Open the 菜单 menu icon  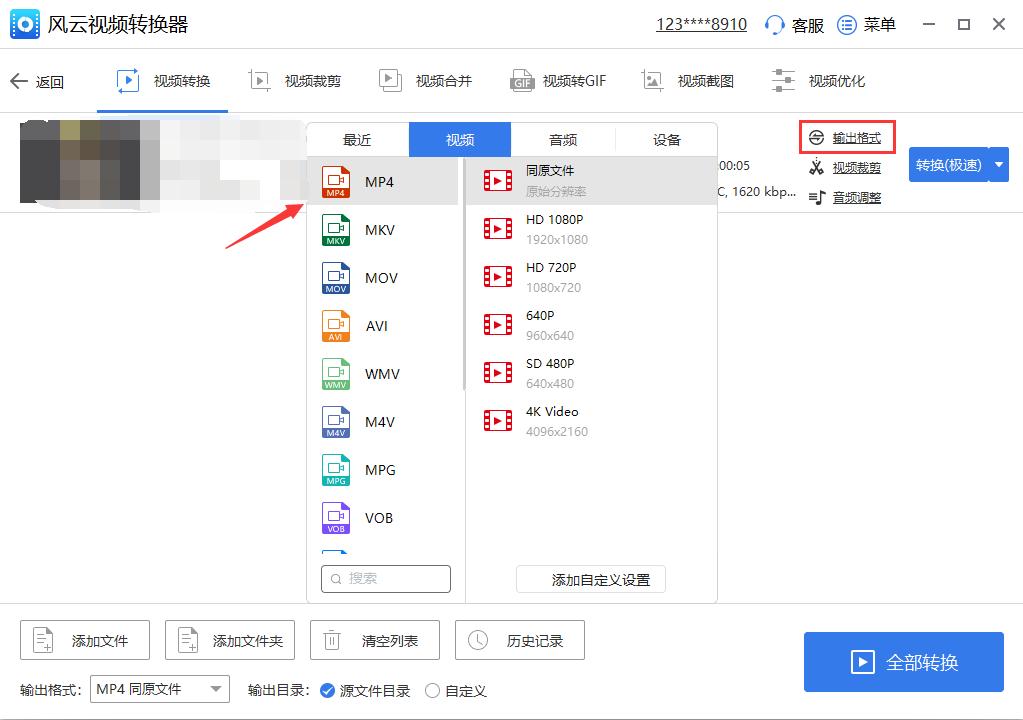pyautogui.click(x=847, y=25)
